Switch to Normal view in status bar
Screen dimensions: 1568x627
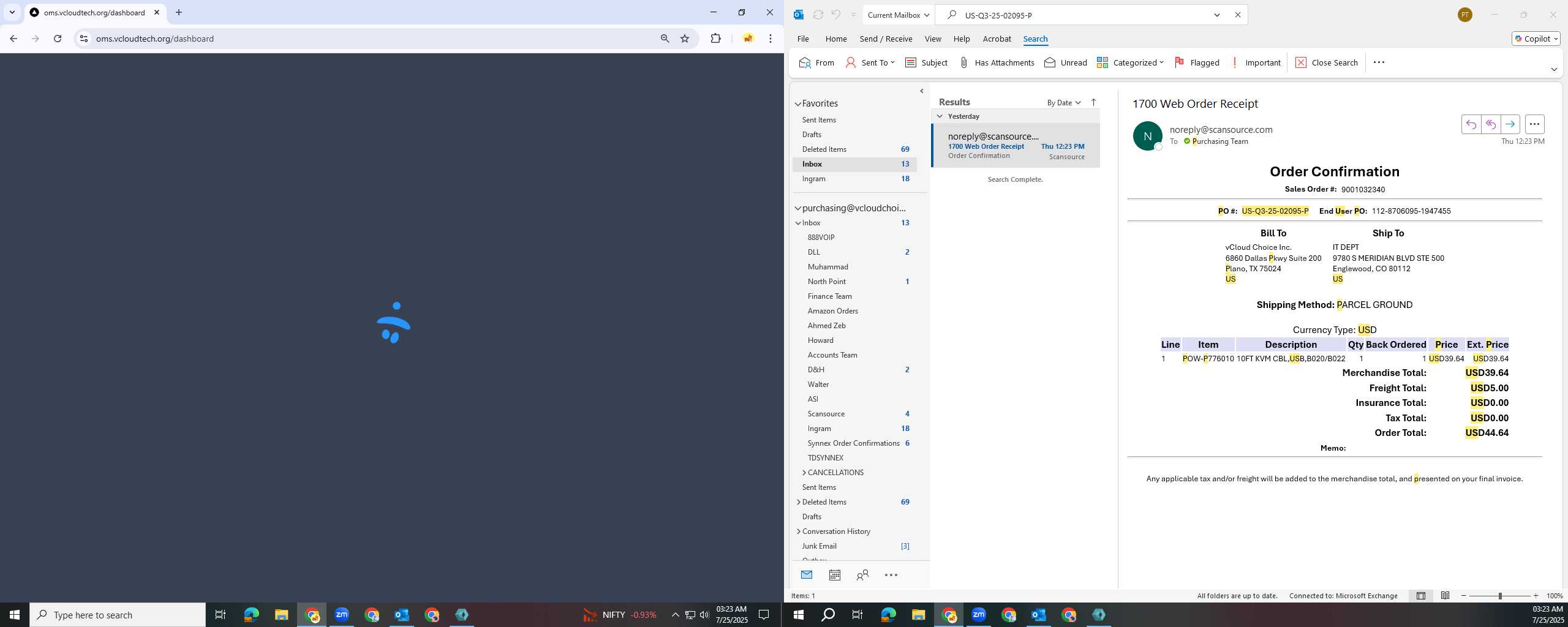(x=1420, y=596)
